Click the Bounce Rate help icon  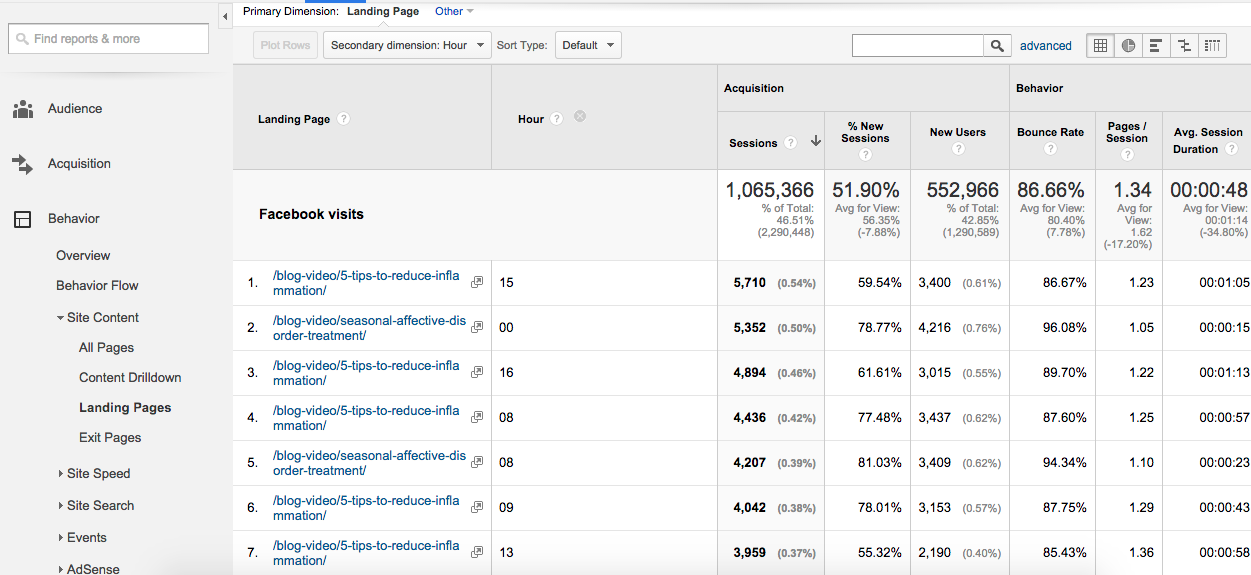pyautogui.click(x=1050, y=149)
